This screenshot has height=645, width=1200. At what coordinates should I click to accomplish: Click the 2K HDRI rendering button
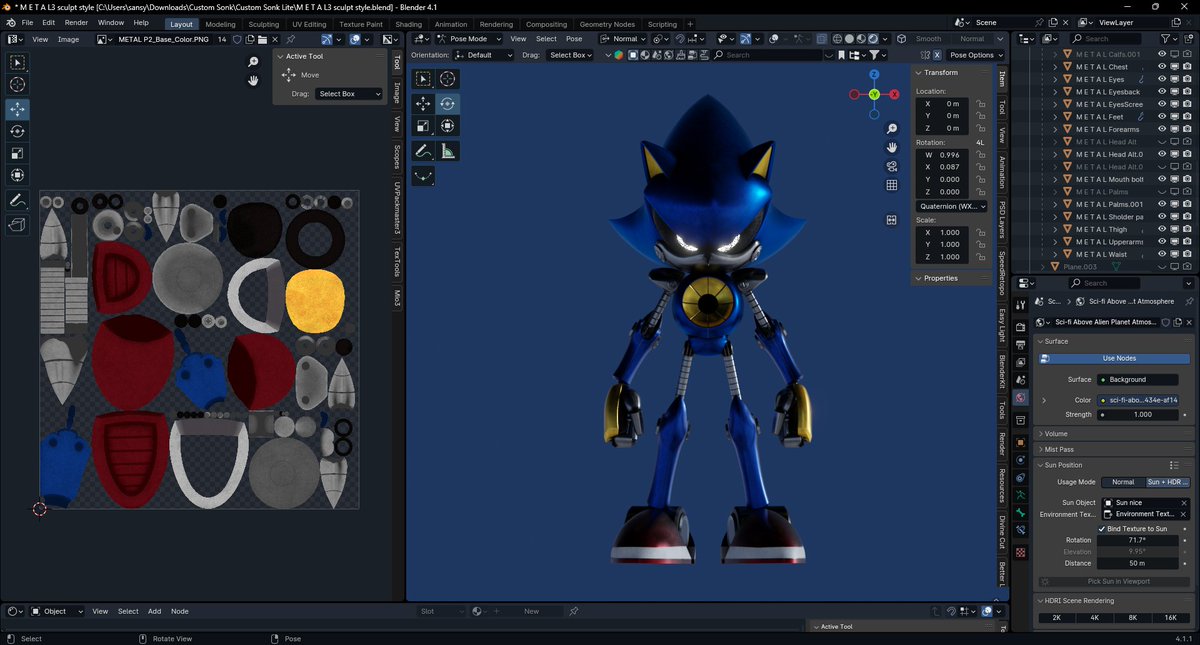coord(1057,618)
